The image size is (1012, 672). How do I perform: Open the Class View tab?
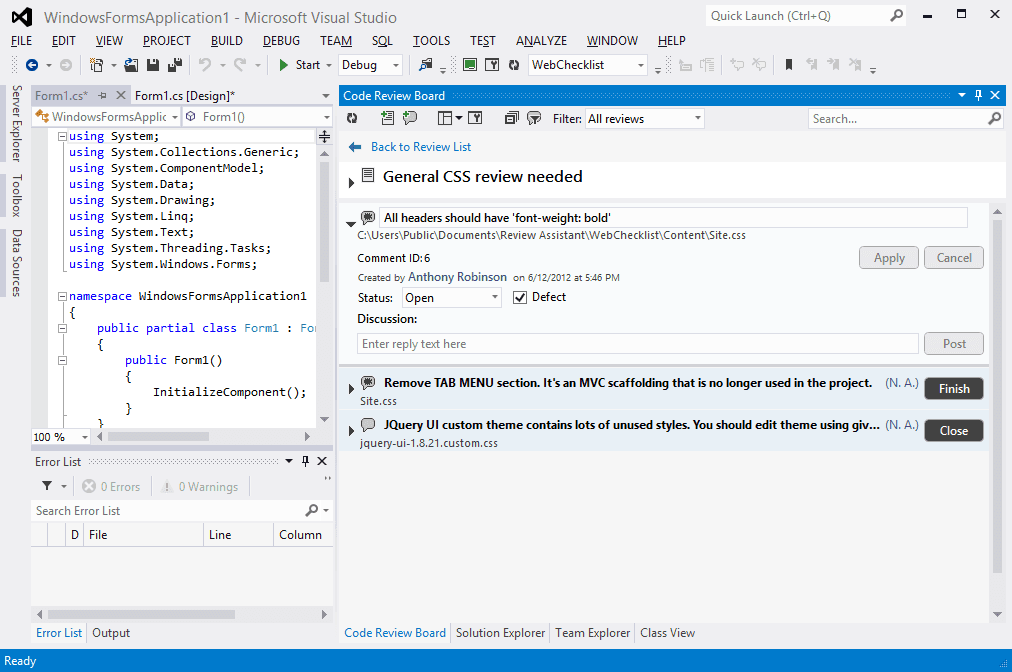pyautogui.click(x=667, y=633)
